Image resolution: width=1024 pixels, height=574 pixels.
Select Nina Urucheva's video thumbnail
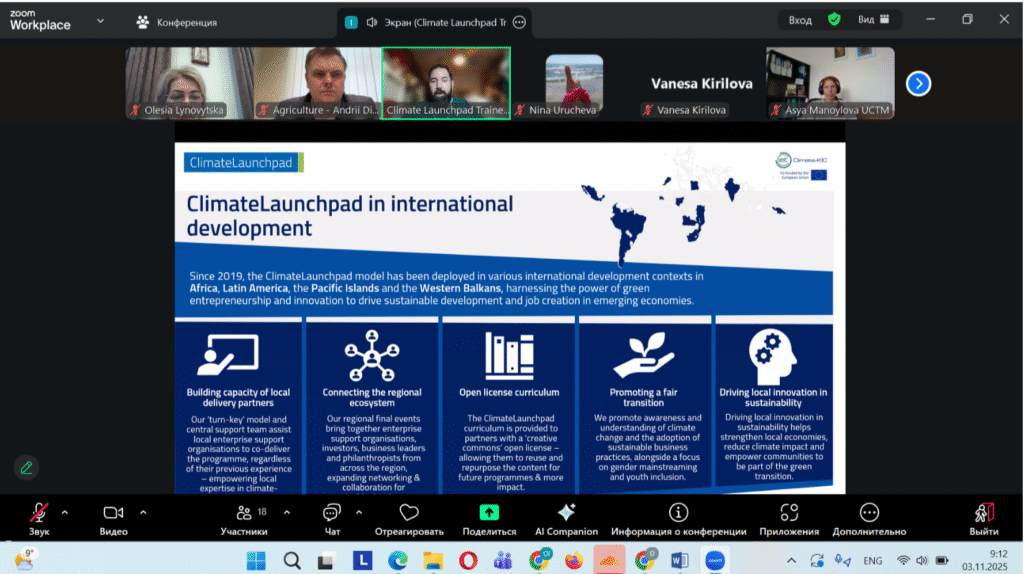pyautogui.click(x=574, y=84)
